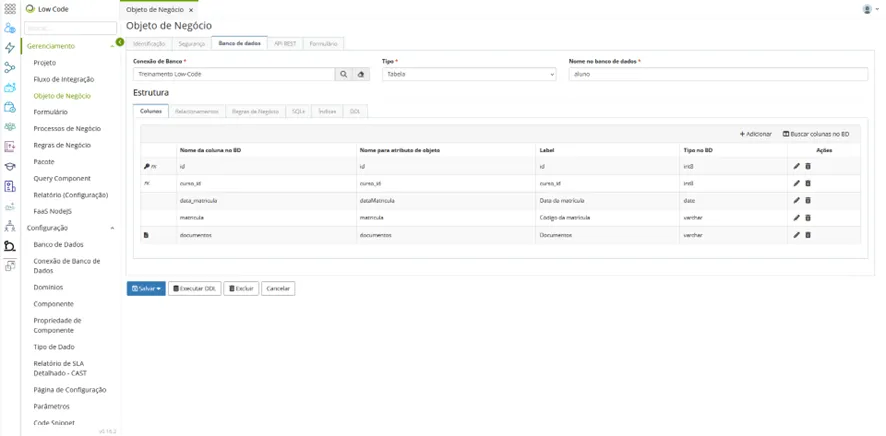Screen dimensions: 886x436
Task: Click the sidebar search input
Action: point(71,28)
